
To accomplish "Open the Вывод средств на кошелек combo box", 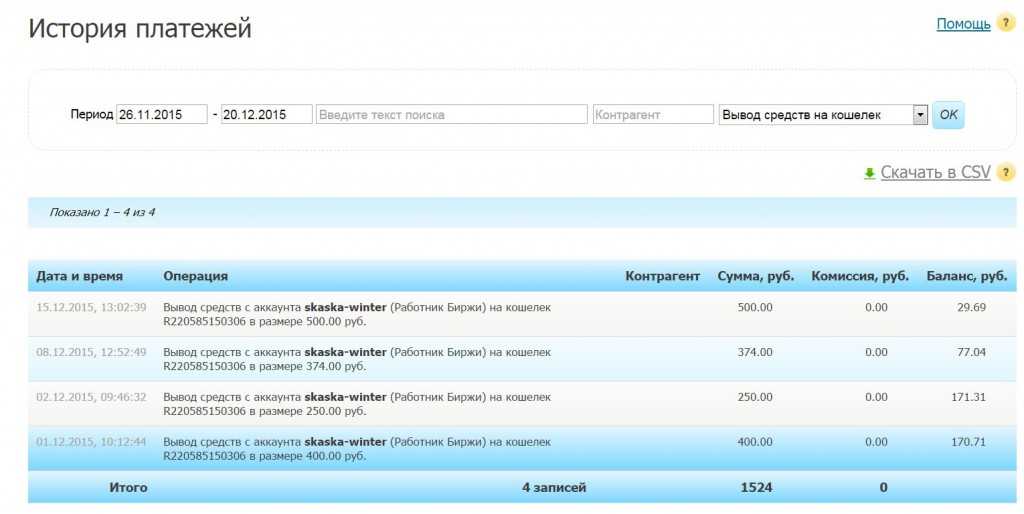I will tap(815, 115).
